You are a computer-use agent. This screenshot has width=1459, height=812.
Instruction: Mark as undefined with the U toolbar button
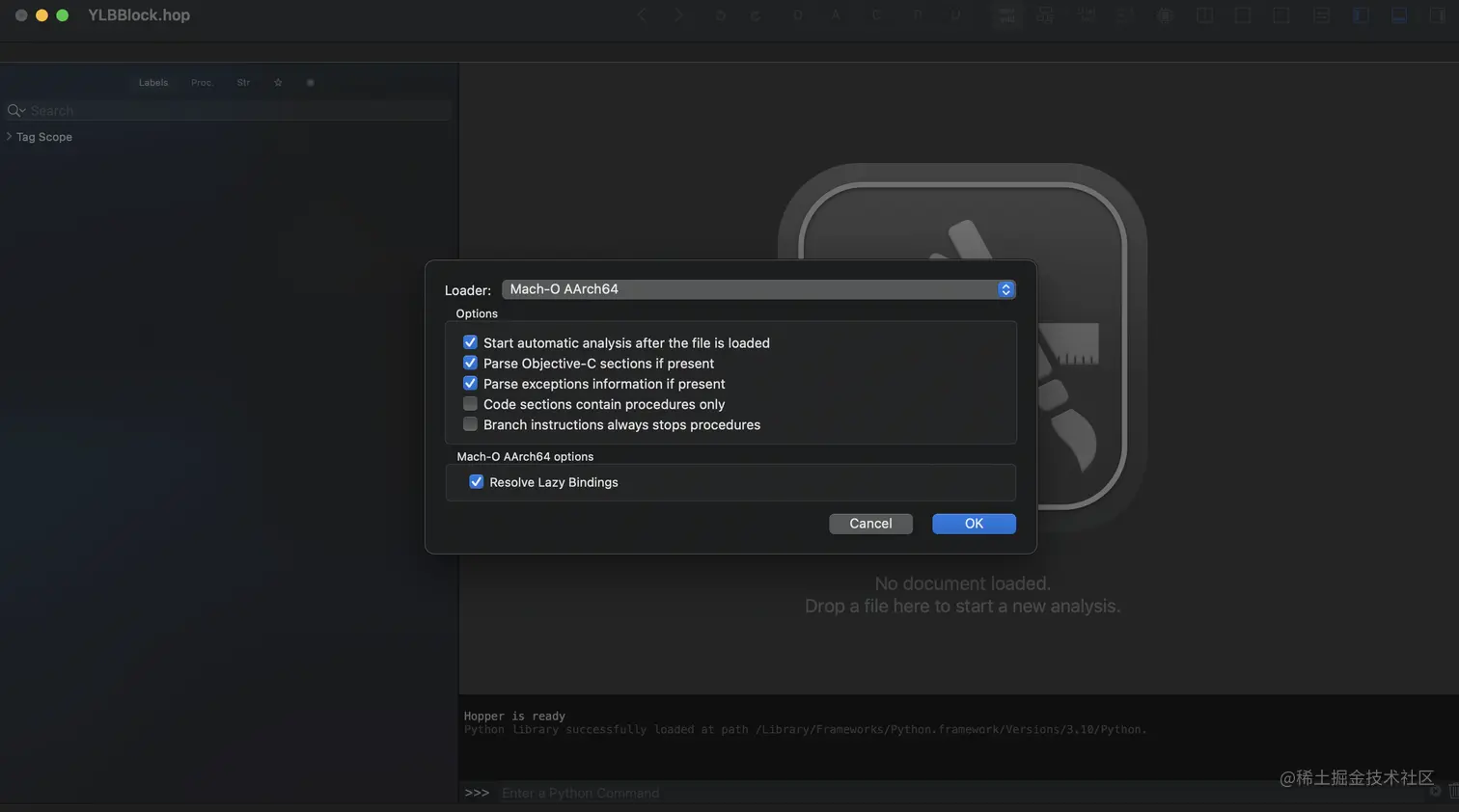[955, 15]
